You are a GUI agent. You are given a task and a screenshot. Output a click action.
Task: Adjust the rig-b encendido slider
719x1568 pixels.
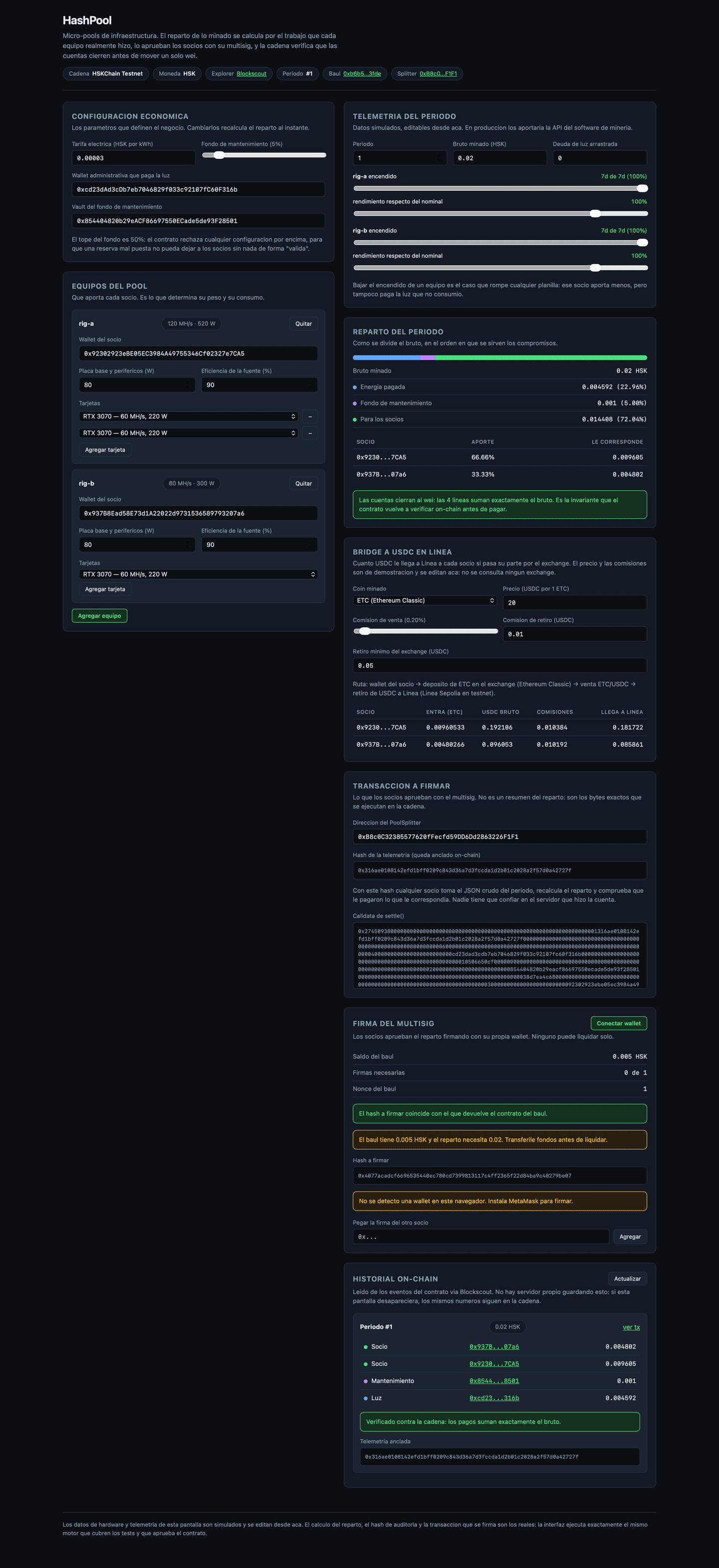point(500,242)
